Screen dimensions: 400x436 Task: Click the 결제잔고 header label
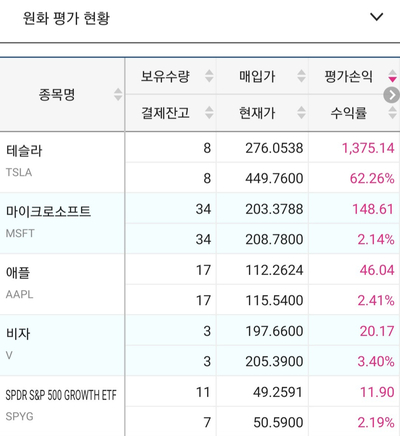click(x=165, y=113)
